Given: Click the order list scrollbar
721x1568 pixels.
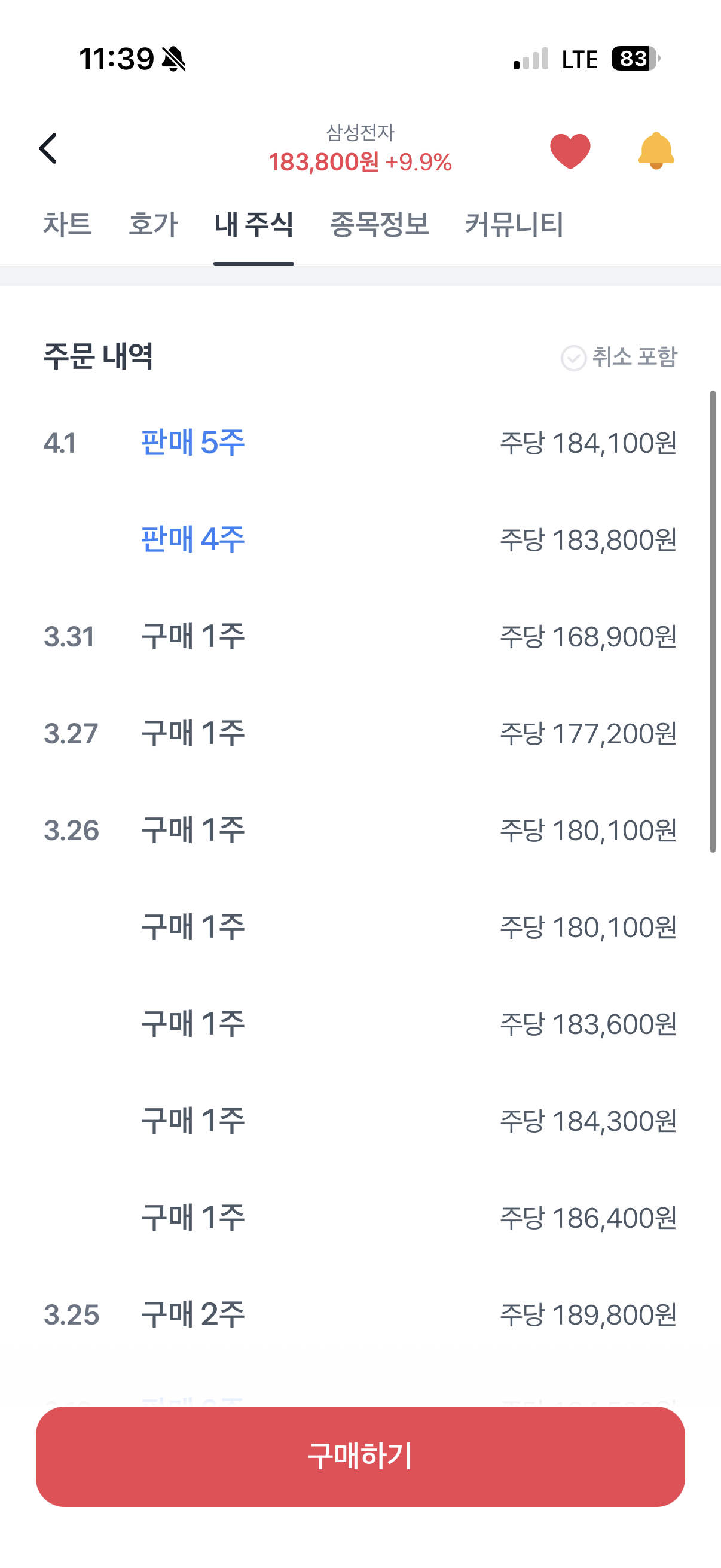Looking at the screenshot, I should click(x=713, y=621).
